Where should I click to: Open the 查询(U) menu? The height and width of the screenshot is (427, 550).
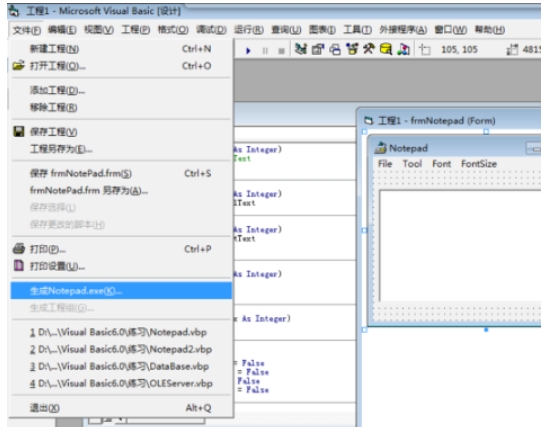pos(286,30)
